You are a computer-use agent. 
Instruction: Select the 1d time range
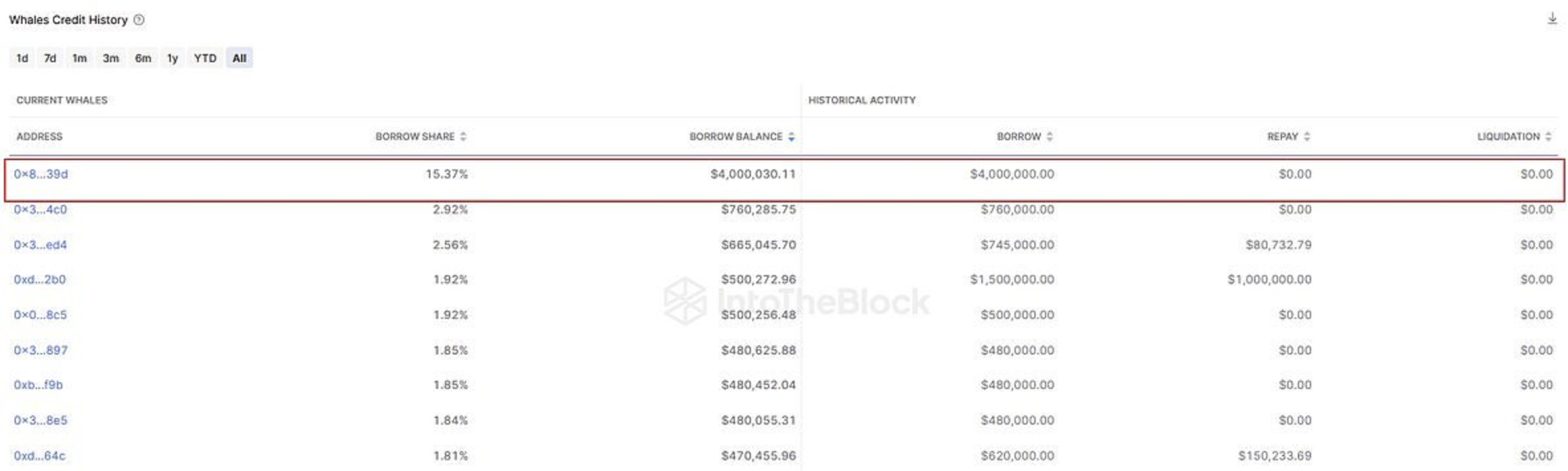pyautogui.click(x=23, y=58)
